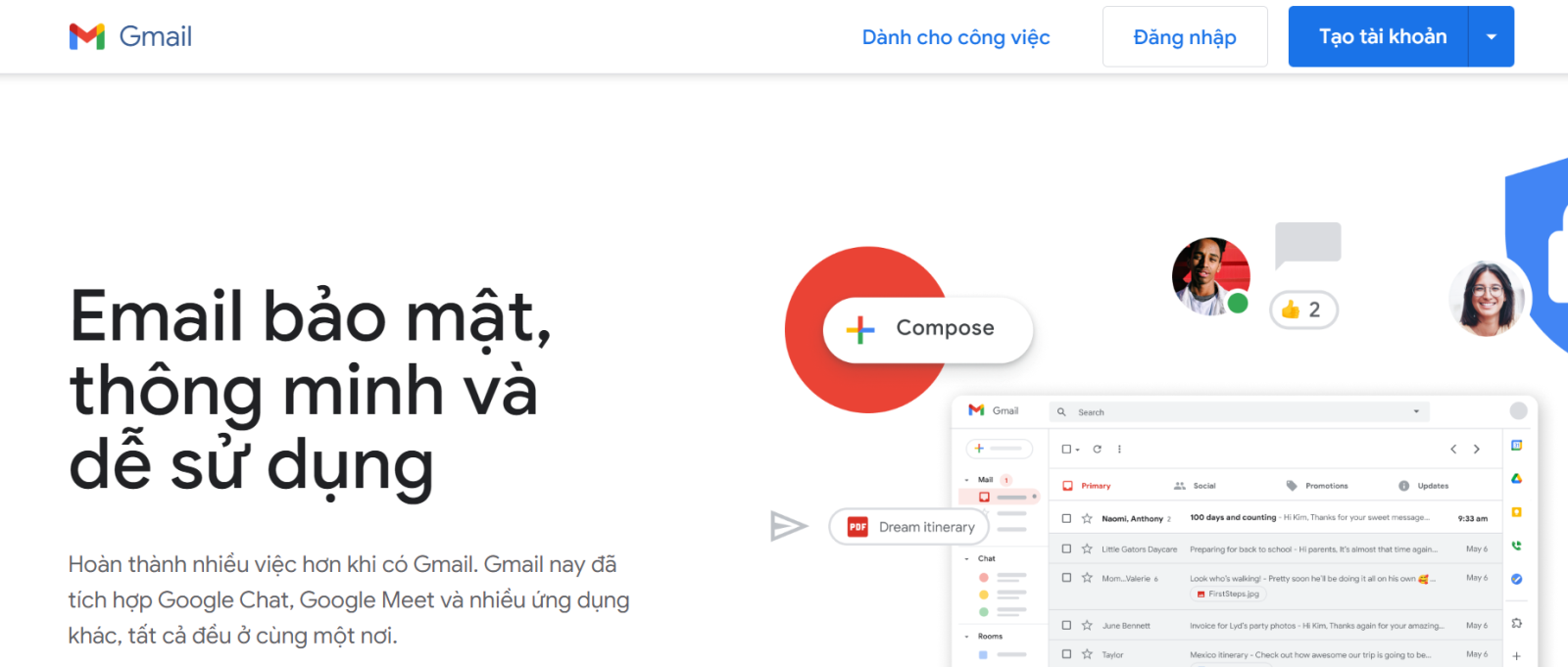Viewport: 1568px width, 667px height.
Task: Collapse the Rooms section in sidebar
Action: pyautogui.click(x=966, y=637)
